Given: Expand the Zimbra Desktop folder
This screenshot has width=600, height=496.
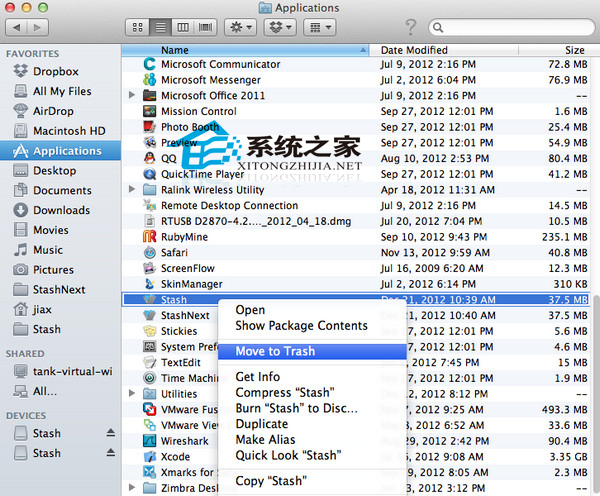Looking at the screenshot, I should tap(132, 488).
